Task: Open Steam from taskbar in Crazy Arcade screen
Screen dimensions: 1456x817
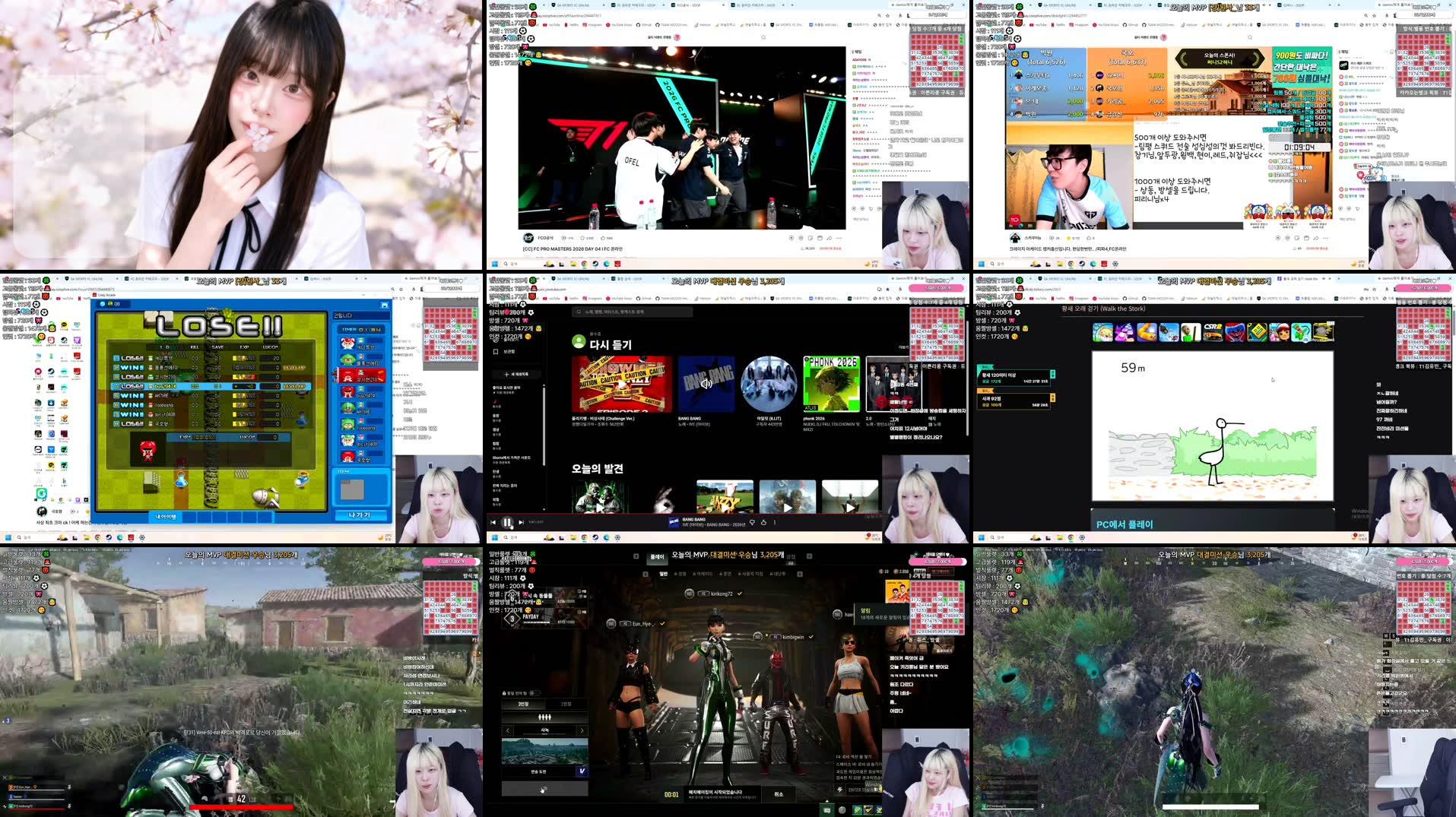Action: [x=109, y=537]
